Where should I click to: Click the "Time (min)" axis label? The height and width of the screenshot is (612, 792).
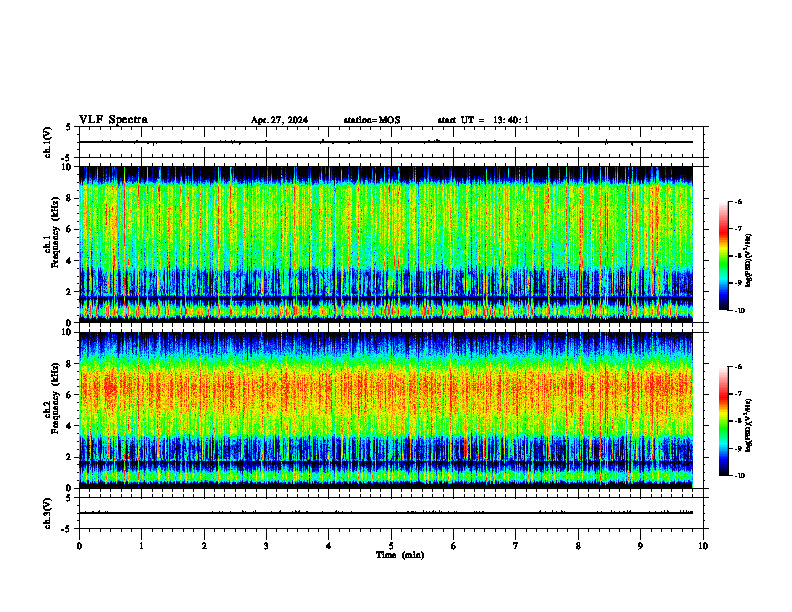point(400,555)
